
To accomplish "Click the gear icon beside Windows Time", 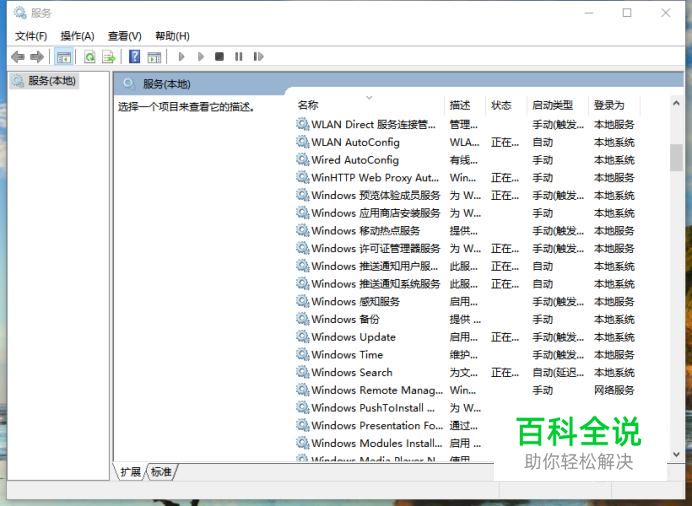I will pyautogui.click(x=302, y=355).
